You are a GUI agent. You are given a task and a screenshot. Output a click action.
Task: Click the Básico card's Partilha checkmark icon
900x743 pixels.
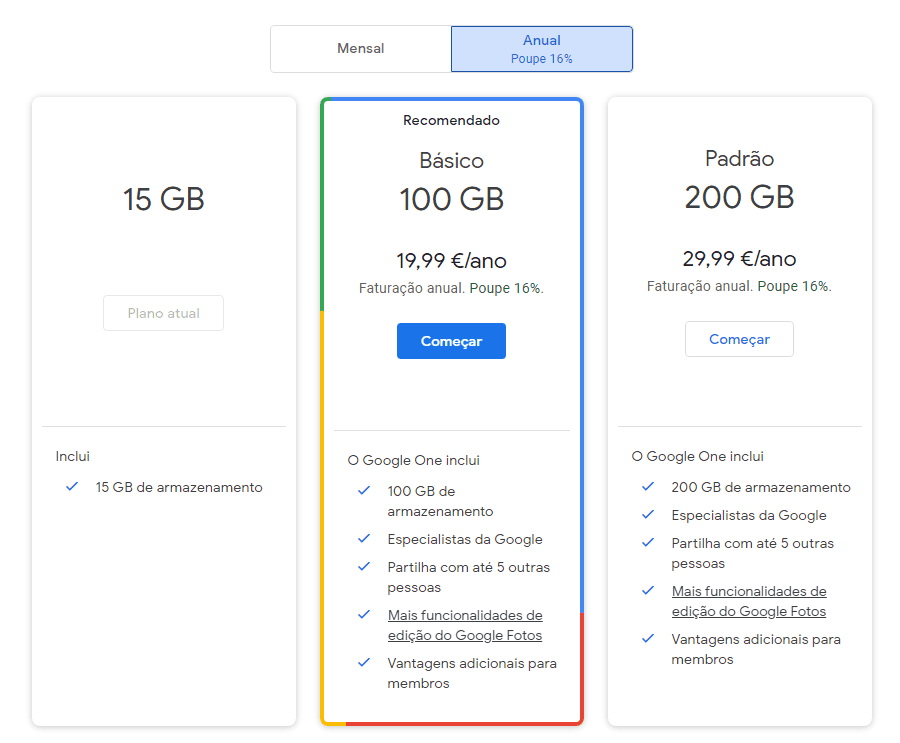point(364,567)
